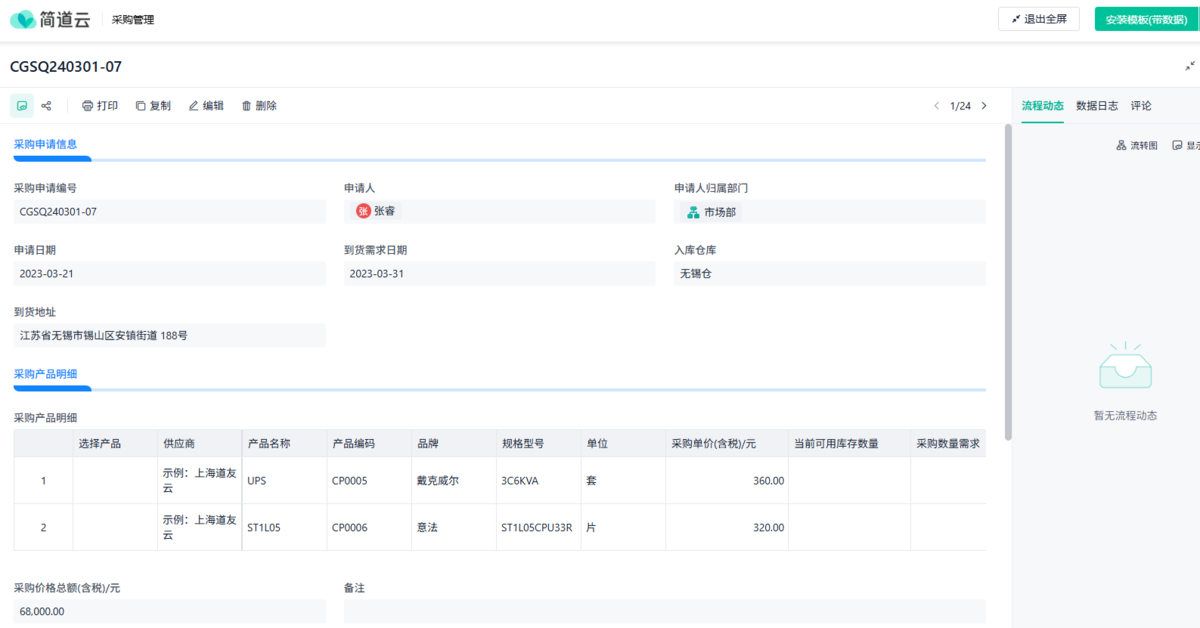This screenshot has height=628, width=1200.
Task: Copy the record using 复制
Action: [153, 106]
